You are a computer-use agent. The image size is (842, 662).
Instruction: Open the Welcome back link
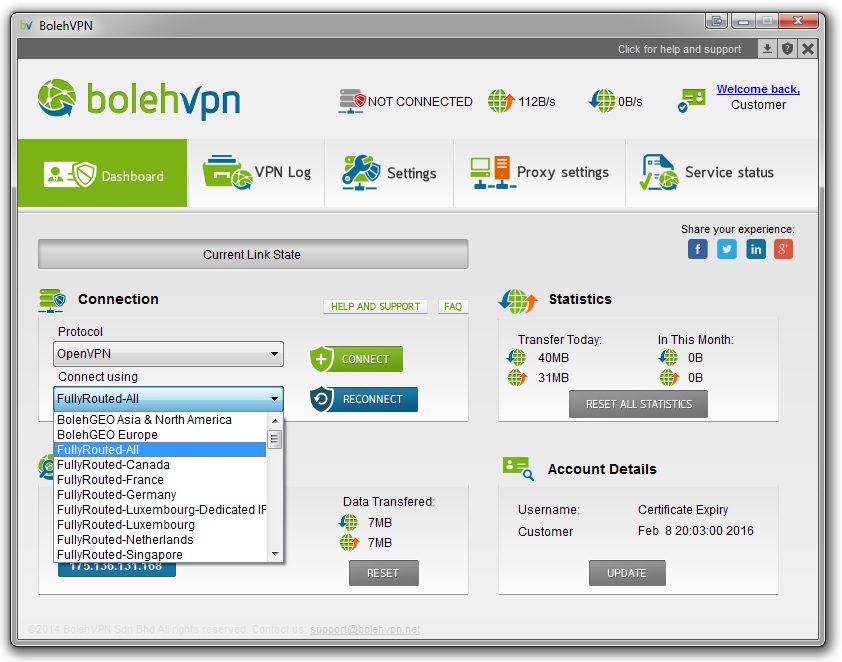click(758, 89)
